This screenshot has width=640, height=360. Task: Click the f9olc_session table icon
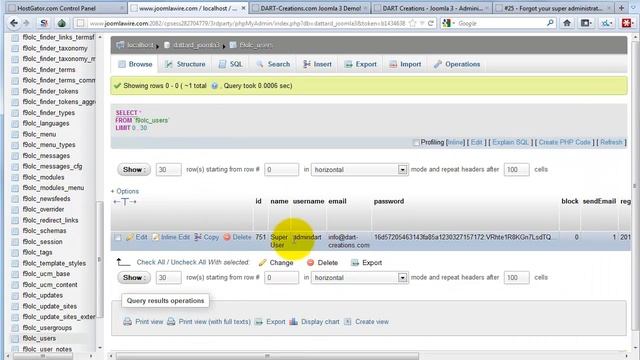point(15,242)
